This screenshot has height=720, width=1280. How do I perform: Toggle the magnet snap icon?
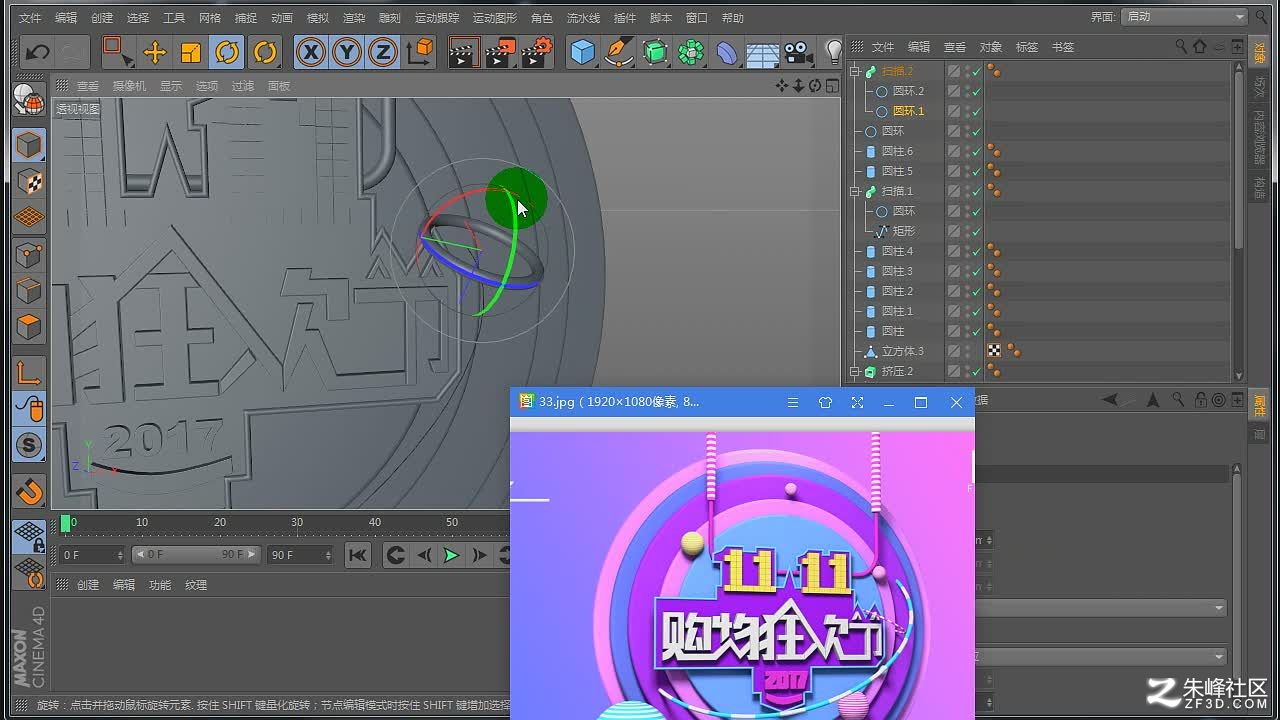pos(29,490)
